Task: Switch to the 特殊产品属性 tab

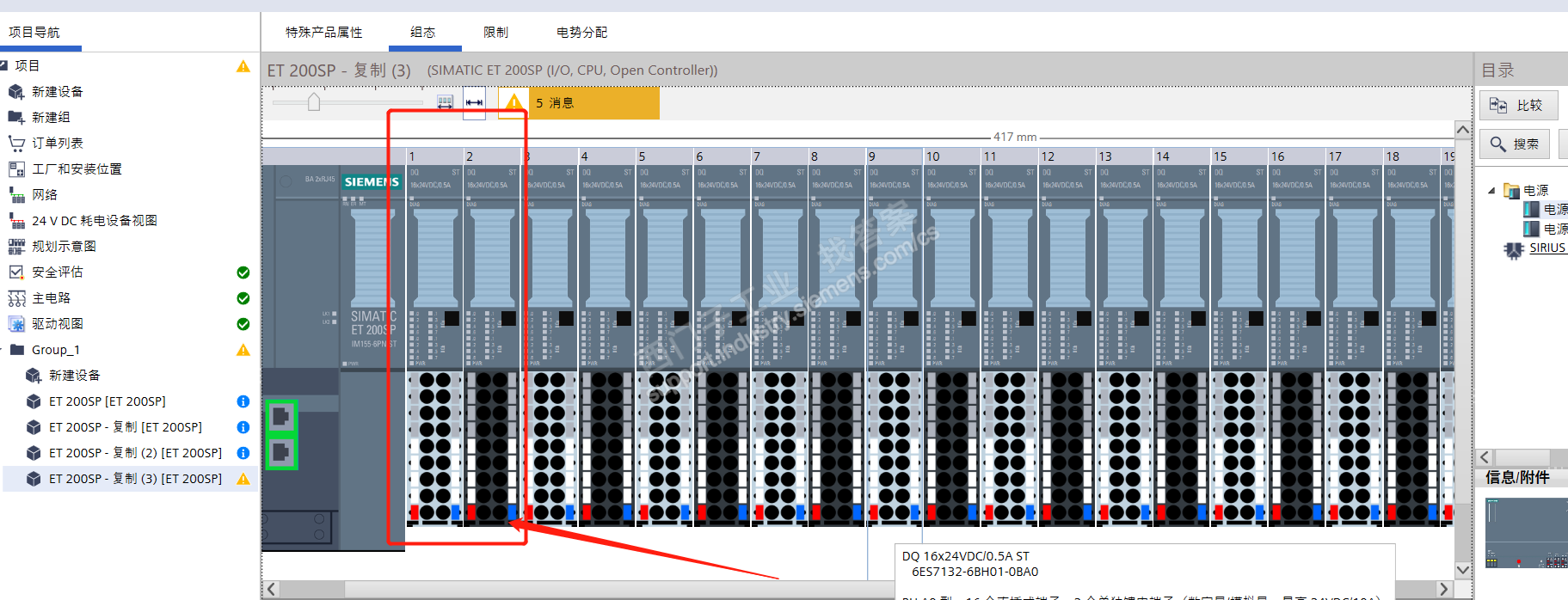Action: (x=324, y=33)
